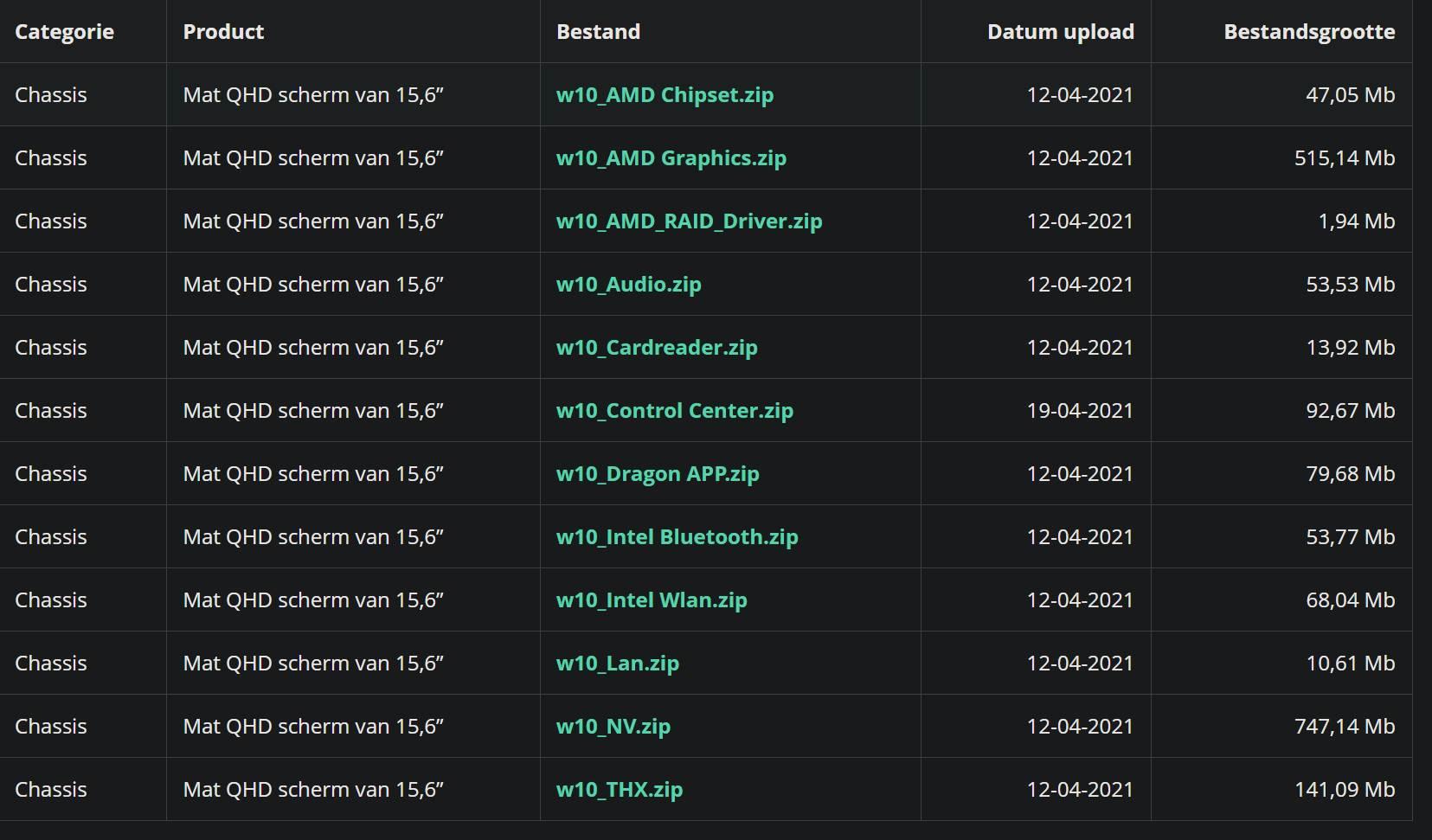Click the 747,14 Mb file size cell
1432x840 pixels.
[x=1345, y=727]
